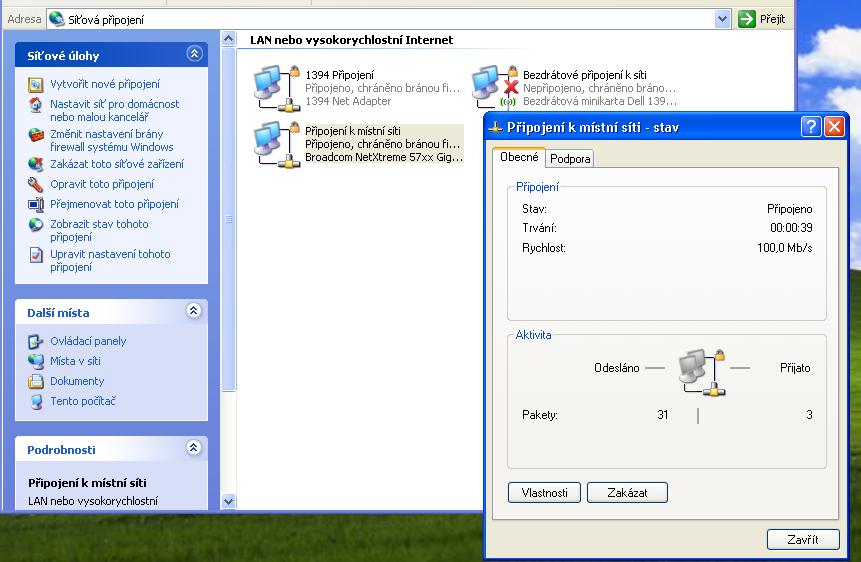
Task: Click the activity network computers icon
Action: [702, 372]
